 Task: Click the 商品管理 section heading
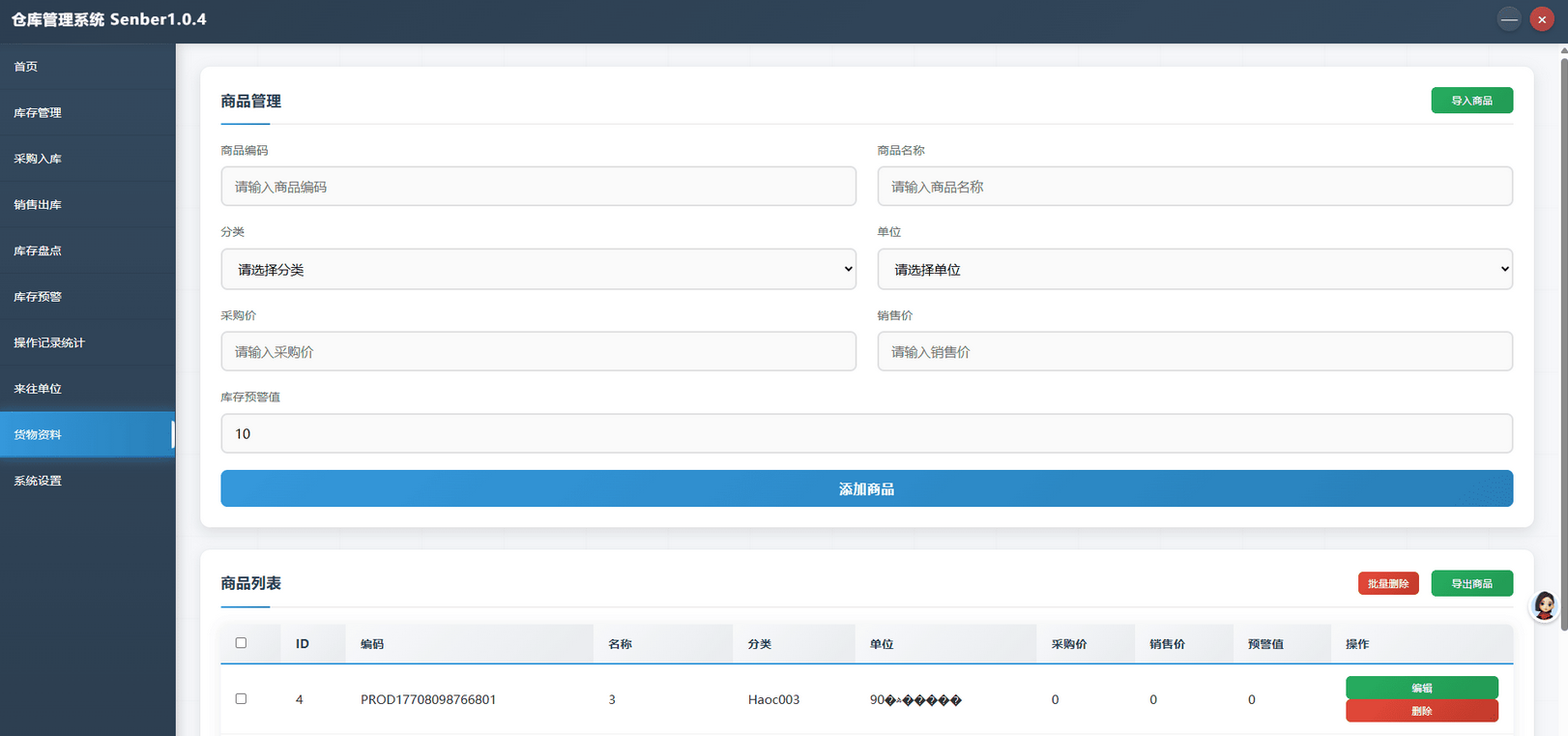pos(250,101)
